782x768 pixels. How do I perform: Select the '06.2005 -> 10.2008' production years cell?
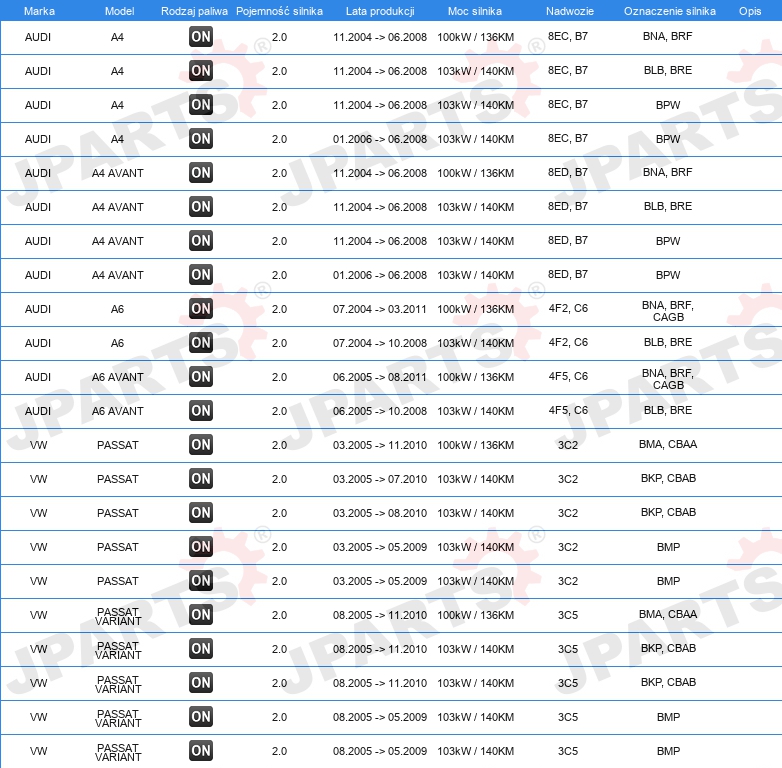(x=380, y=411)
